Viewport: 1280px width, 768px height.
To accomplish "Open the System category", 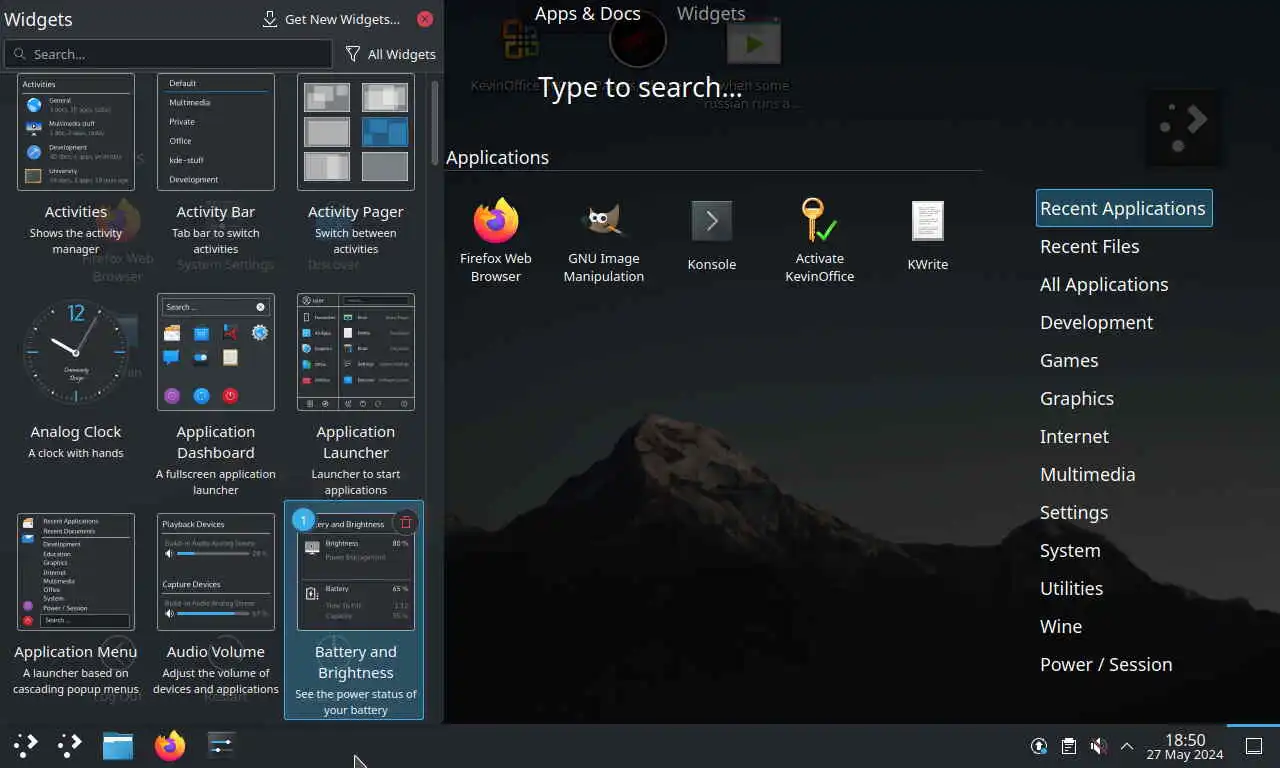I will point(1070,550).
